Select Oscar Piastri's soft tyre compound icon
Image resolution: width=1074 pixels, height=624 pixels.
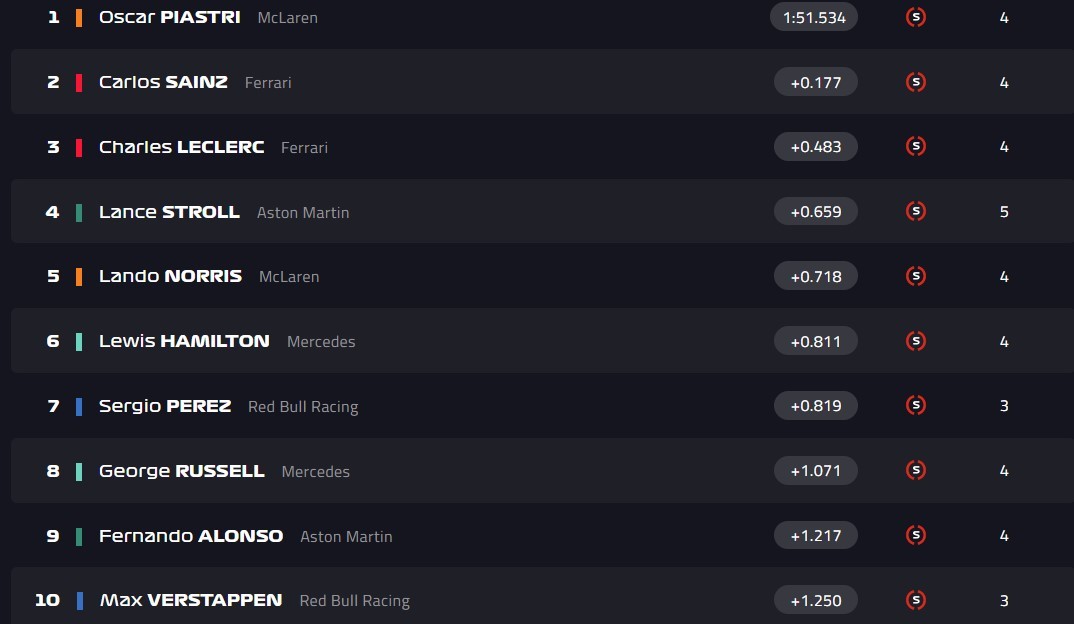(x=916, y=17)
